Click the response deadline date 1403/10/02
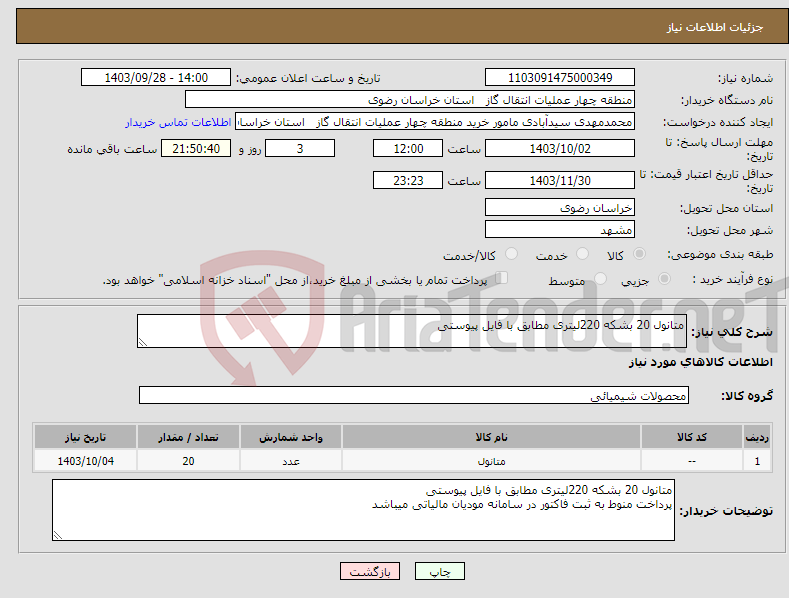 coord(560,148)
